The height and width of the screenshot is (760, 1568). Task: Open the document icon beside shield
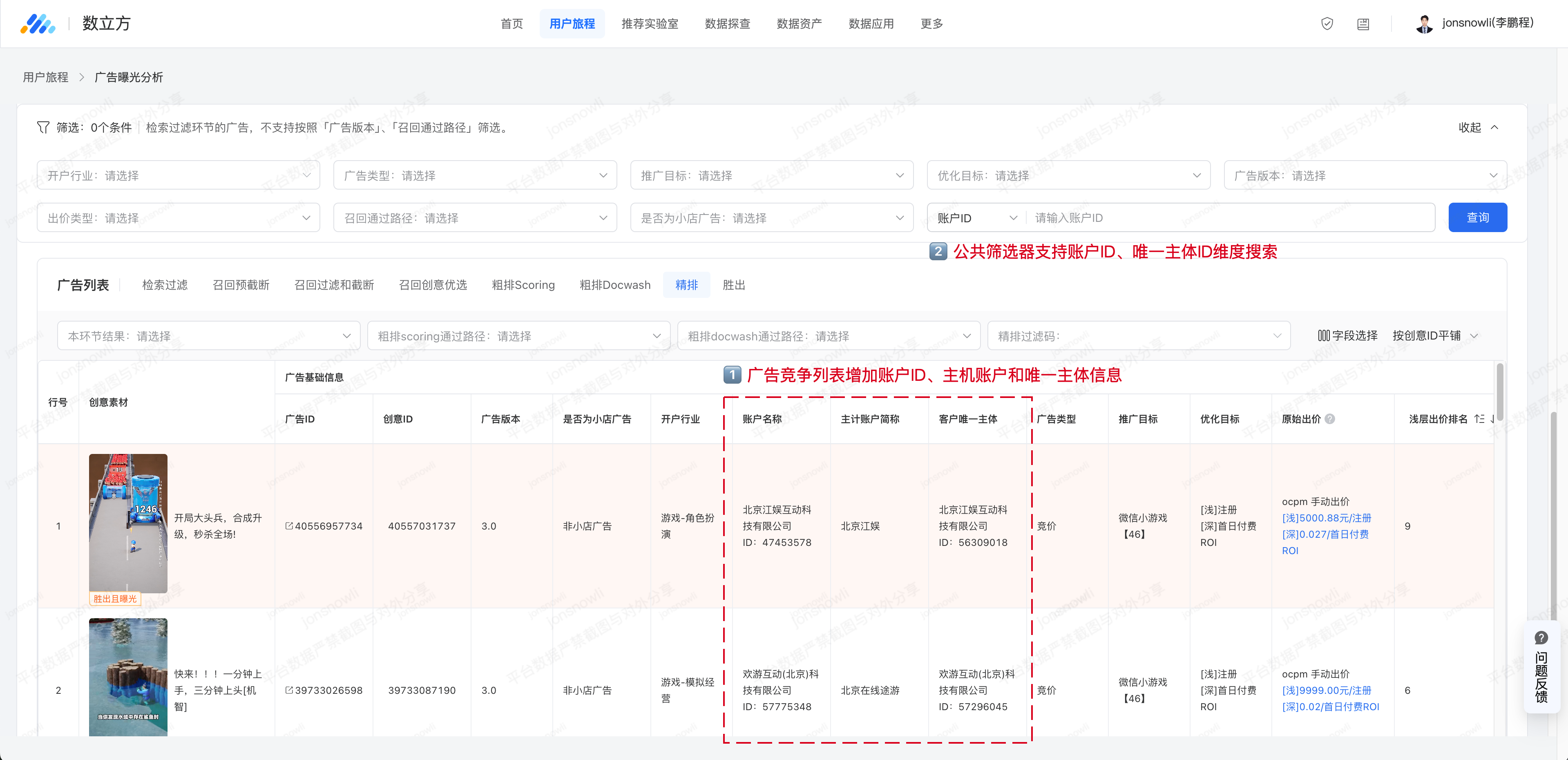pos(1363,24)
